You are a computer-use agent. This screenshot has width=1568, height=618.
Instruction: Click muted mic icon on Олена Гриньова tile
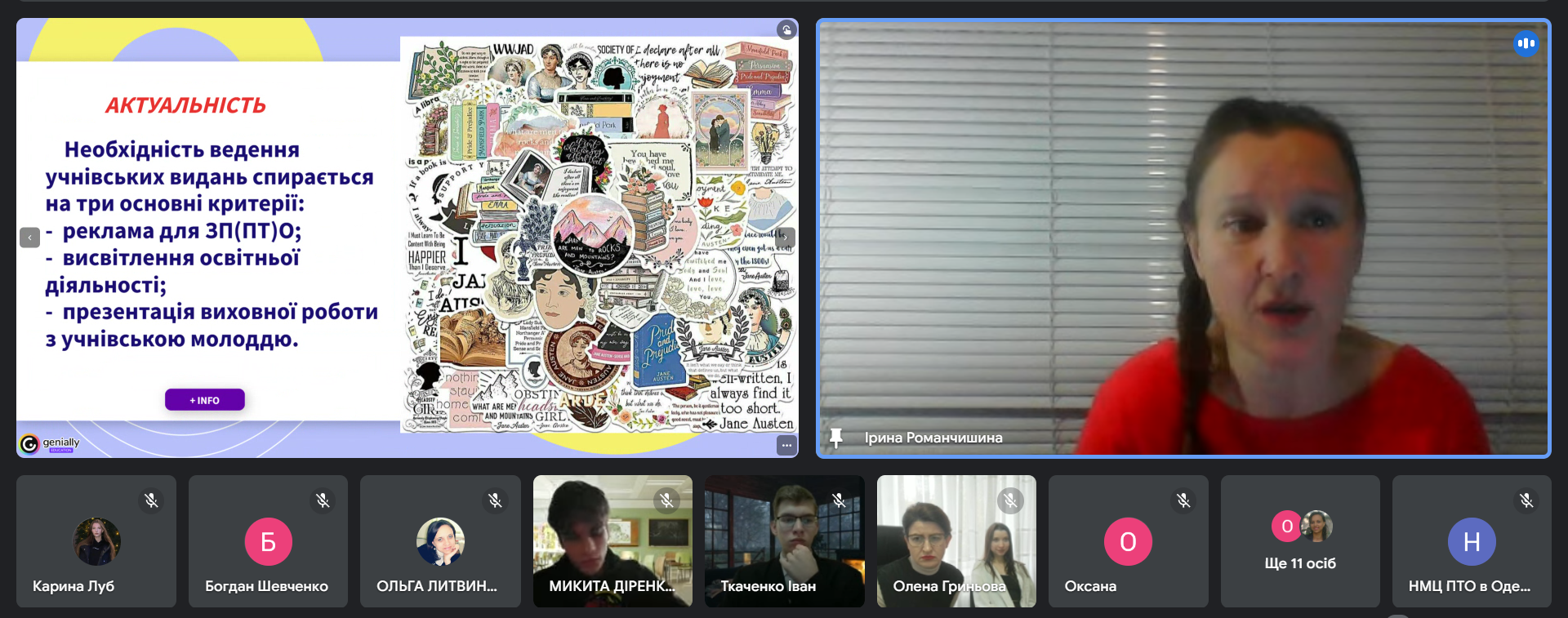pyautogui.click(x=1010, y=500)
